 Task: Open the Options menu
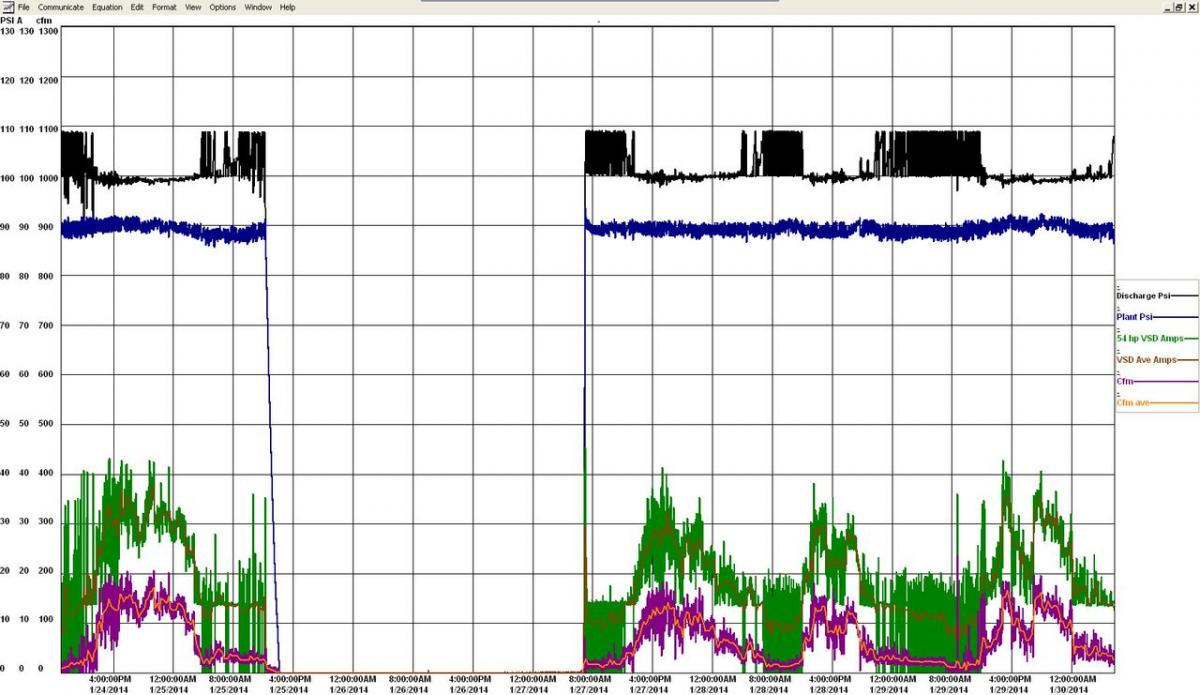pos(223,7)
